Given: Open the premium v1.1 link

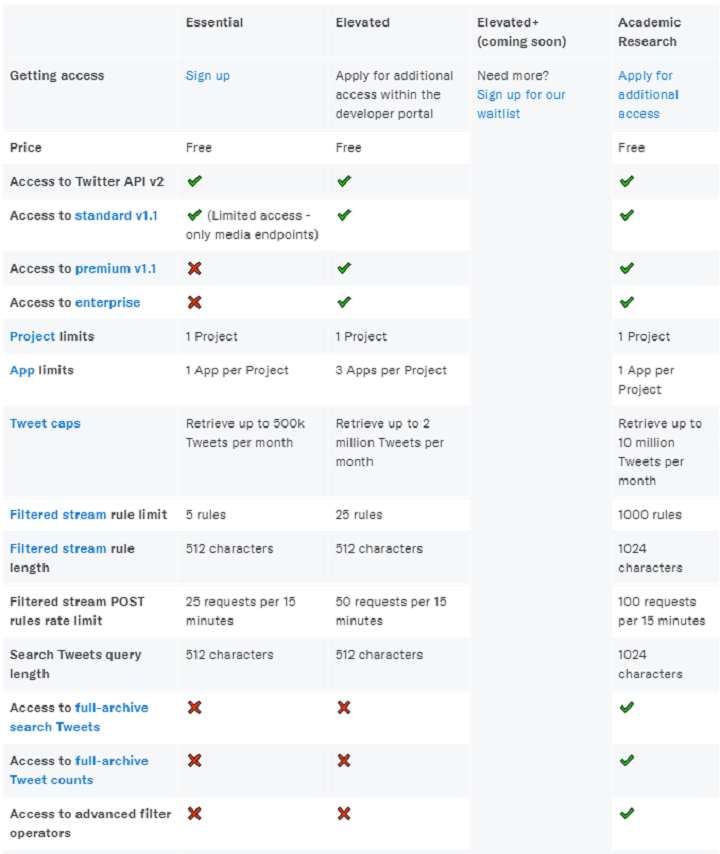Looking at the screenshot, I should 115,269.
